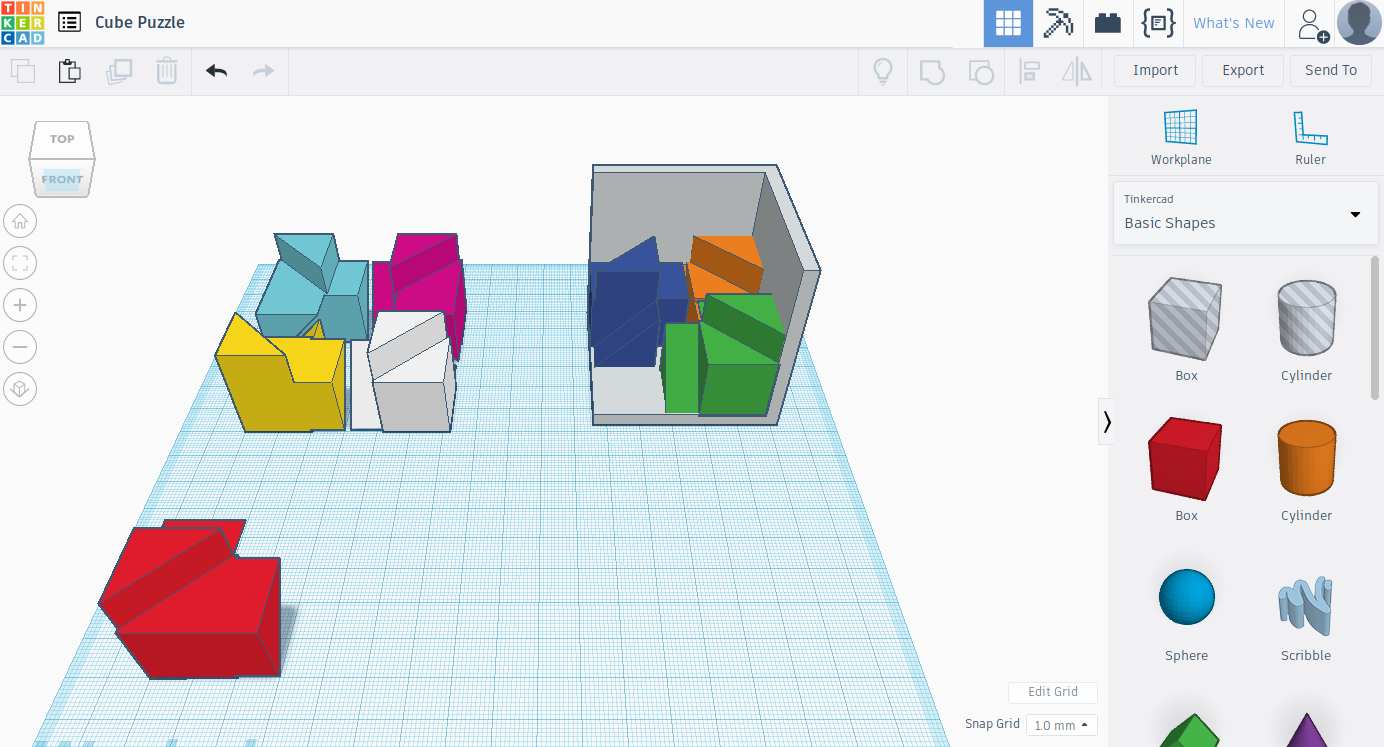Open the Codeblocks shape generator icon
1384x747 pixels.
tap(1158, 23)
